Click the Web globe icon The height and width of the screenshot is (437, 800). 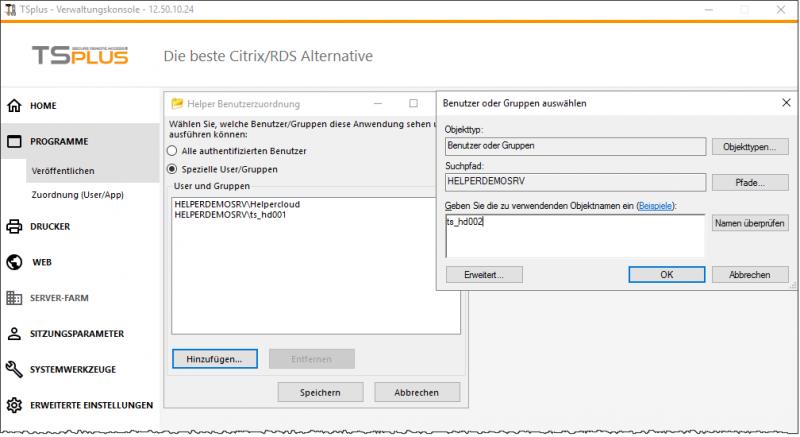(x=14, y=262)
